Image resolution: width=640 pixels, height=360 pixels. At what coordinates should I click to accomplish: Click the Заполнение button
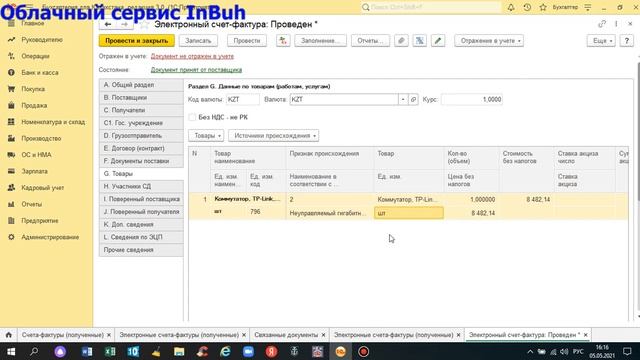tap(320, 41)
